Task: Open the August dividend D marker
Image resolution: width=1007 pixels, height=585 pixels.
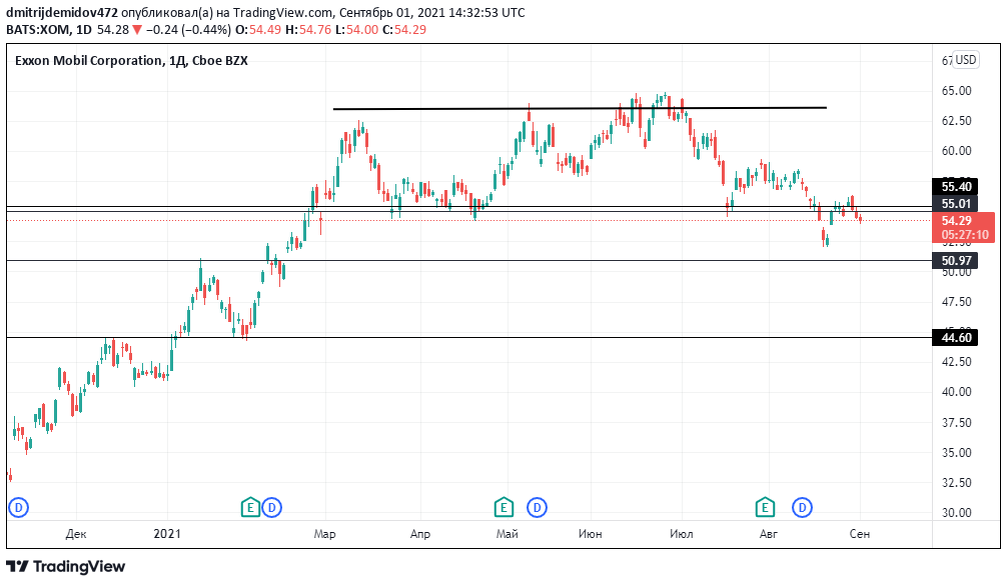Action: point(802,508)
